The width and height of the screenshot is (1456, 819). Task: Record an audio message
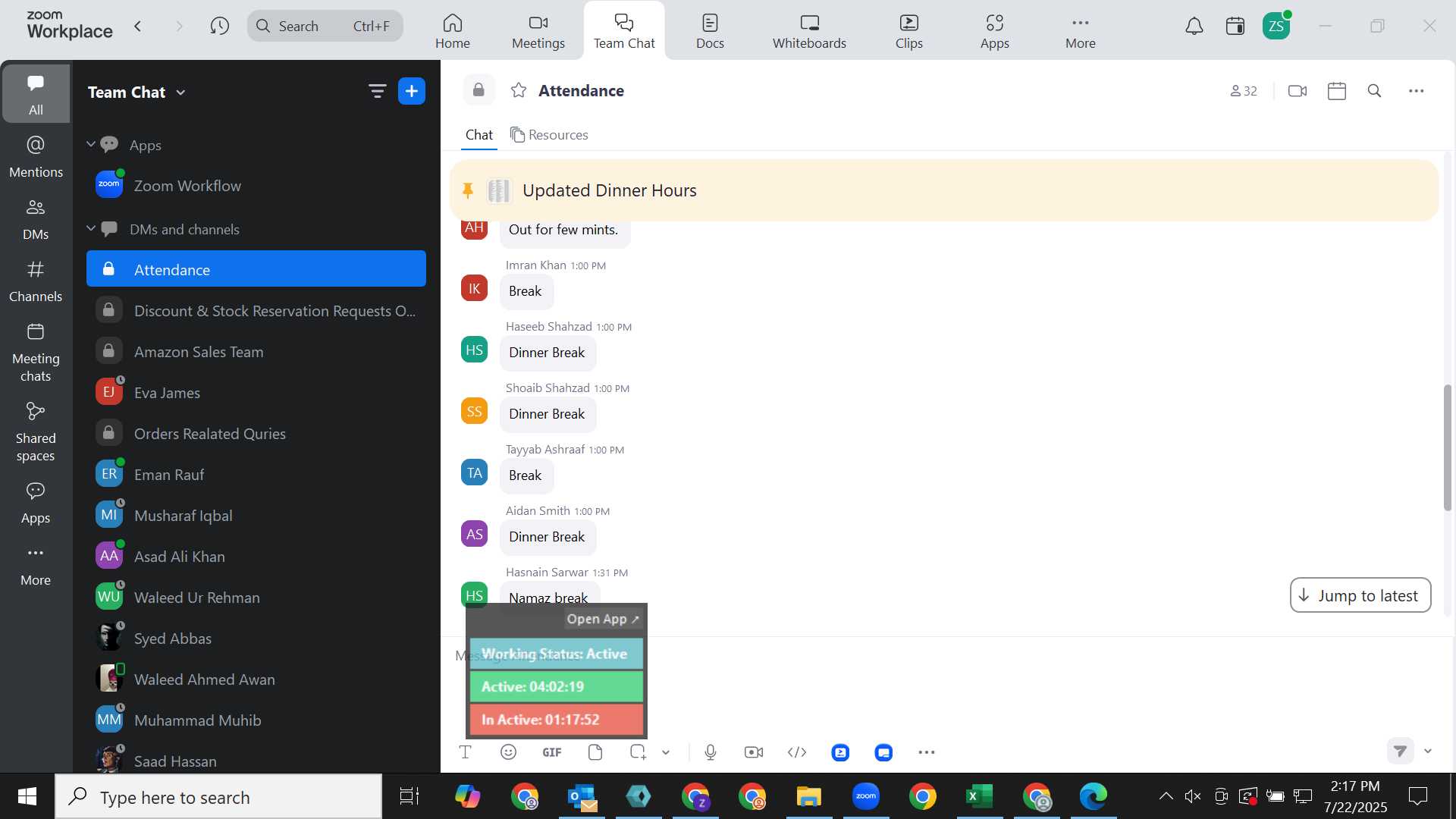coord(711,752)
